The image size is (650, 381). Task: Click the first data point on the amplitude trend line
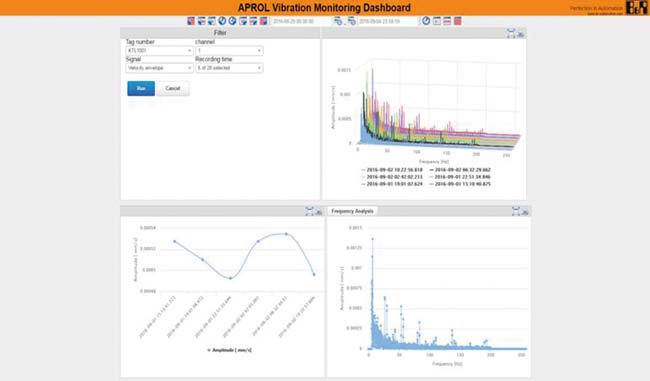(x=175, y=241)
